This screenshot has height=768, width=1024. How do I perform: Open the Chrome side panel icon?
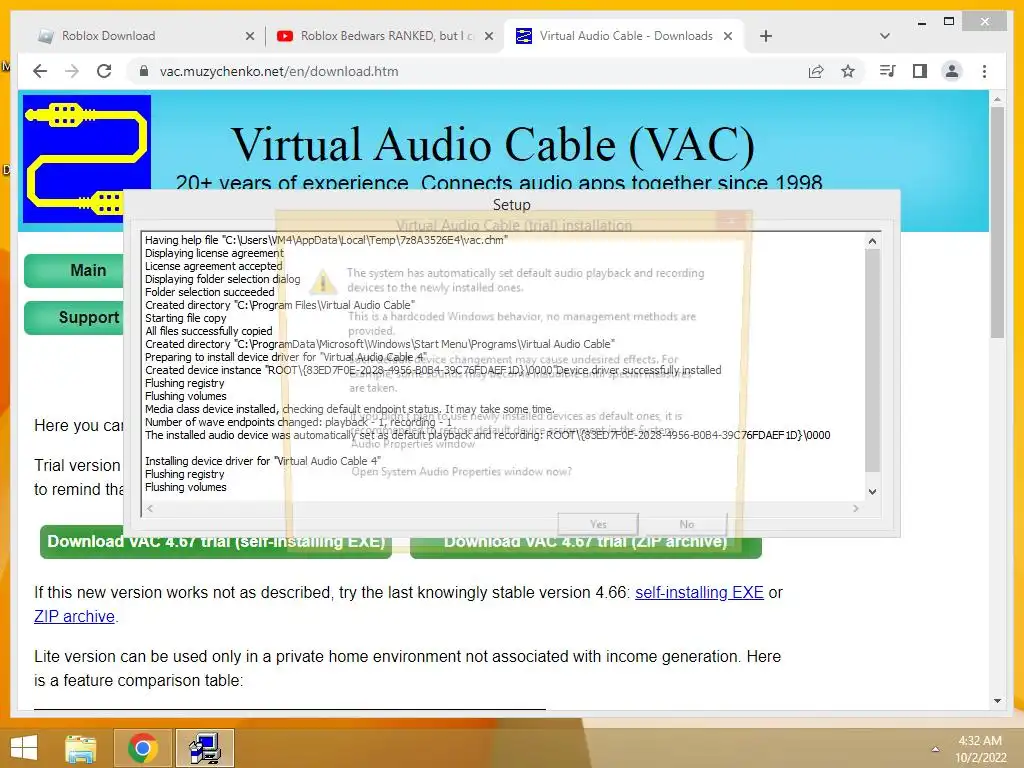[x=920, y=71]
